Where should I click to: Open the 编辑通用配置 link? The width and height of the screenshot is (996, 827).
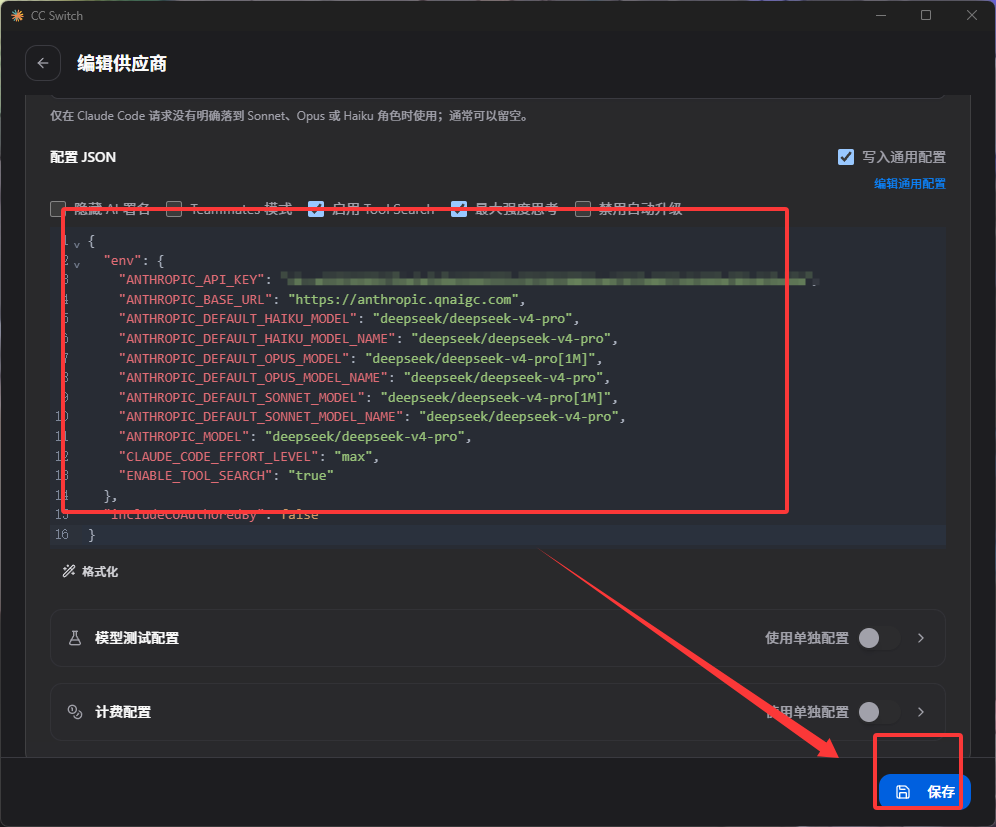[910, 184]
